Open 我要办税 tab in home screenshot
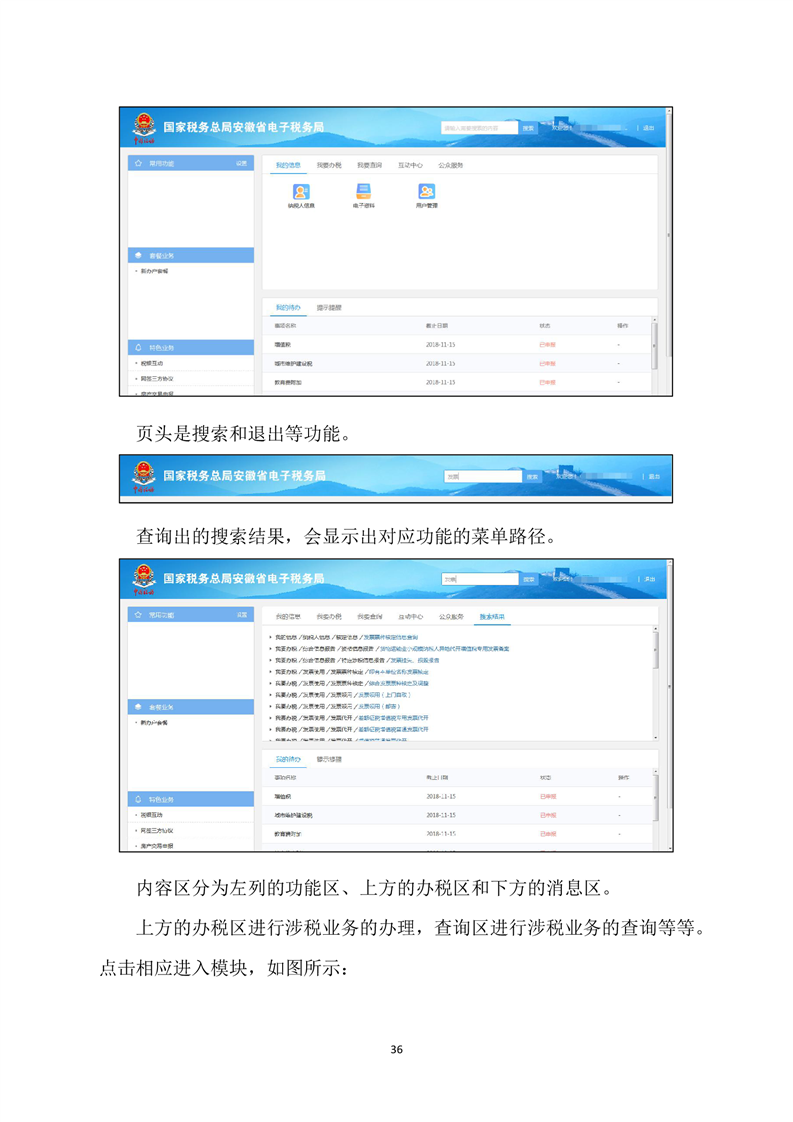This screenshot has height=1122, width=793. [329, 165]
